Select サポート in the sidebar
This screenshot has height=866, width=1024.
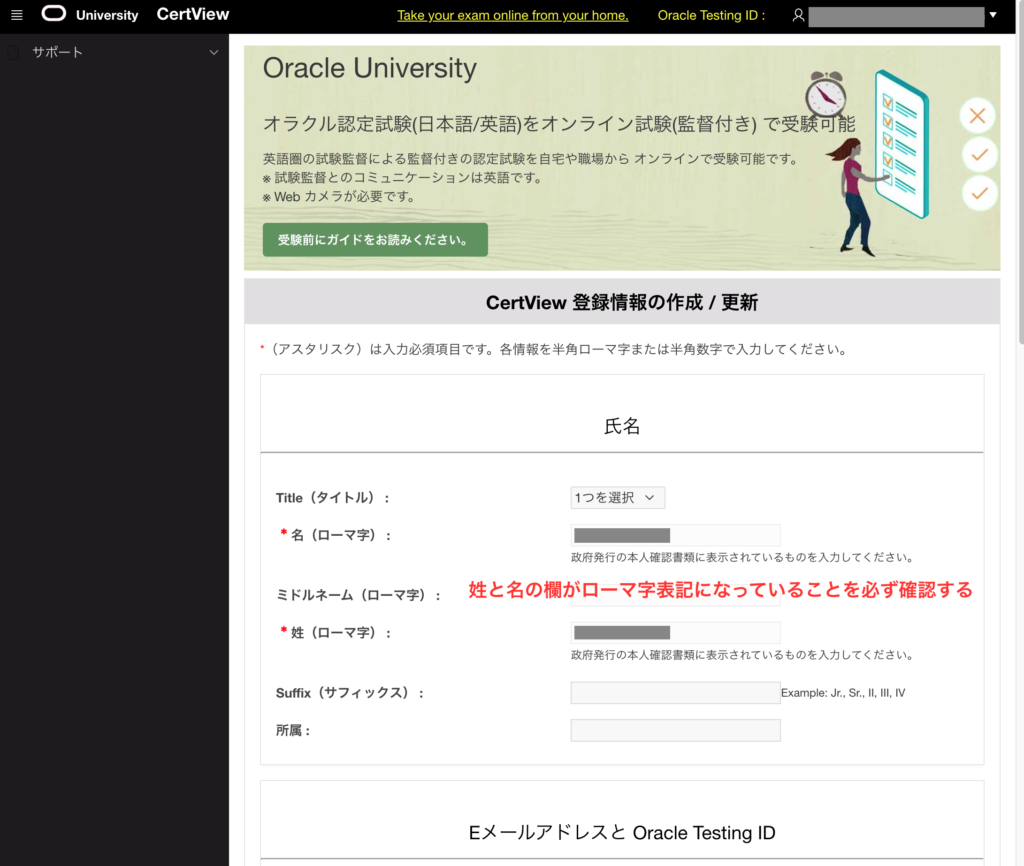click(57, 52)
